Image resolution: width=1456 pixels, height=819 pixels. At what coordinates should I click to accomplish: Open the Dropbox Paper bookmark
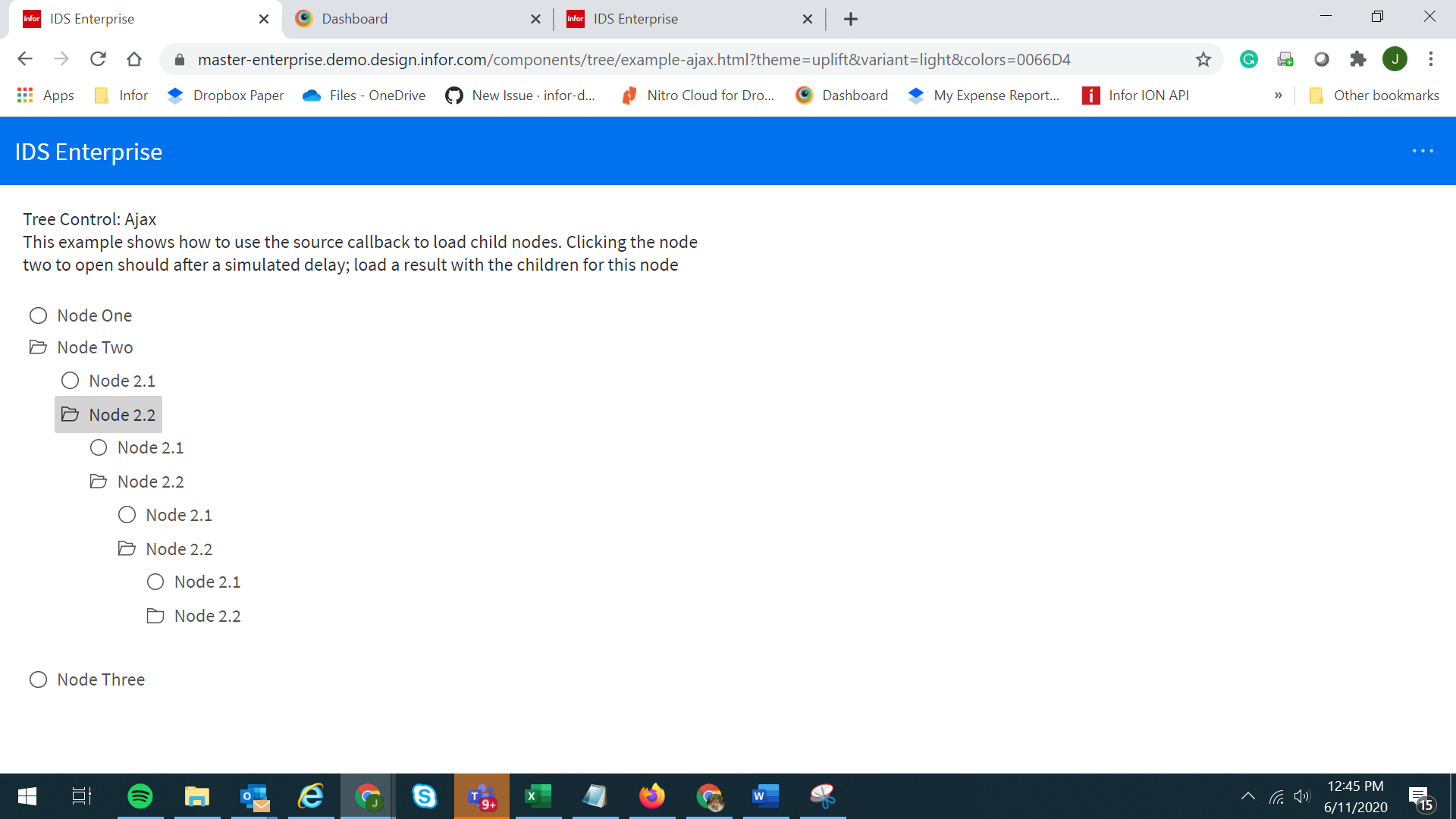pos(226,96)
